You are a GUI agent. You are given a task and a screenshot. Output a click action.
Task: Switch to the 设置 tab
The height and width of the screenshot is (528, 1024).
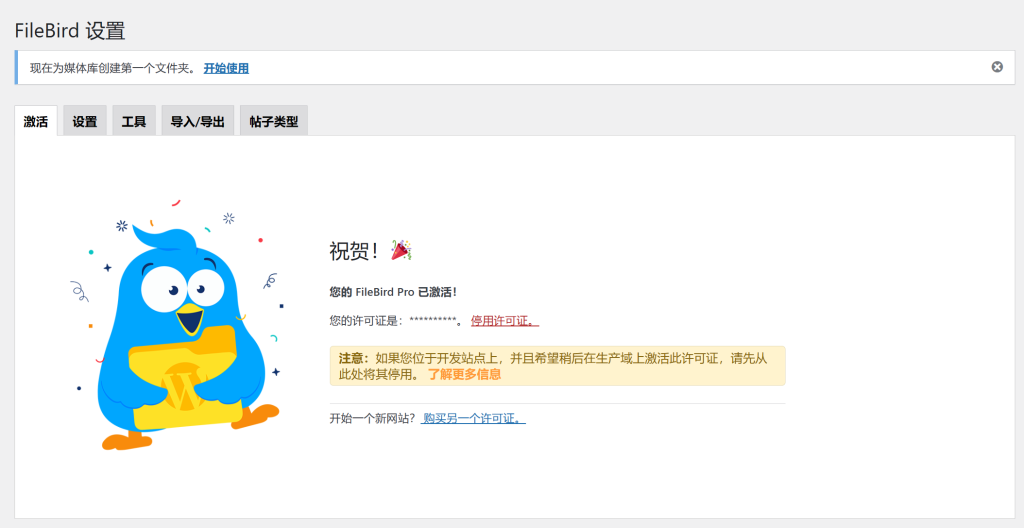pyautogui.click(x=85, y=121)
